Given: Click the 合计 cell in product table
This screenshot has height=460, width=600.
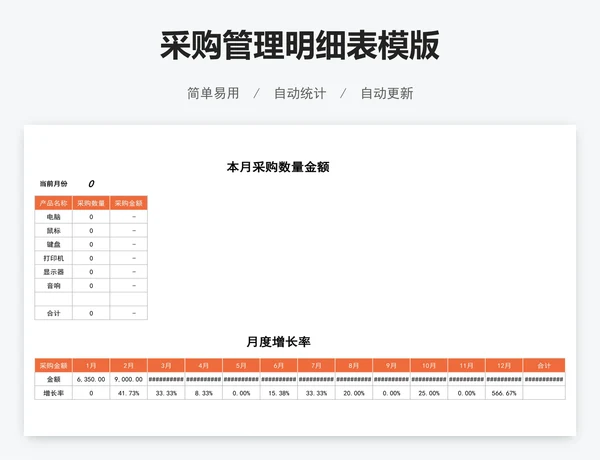Looking at the screenshot, I should tap(54, 313).
